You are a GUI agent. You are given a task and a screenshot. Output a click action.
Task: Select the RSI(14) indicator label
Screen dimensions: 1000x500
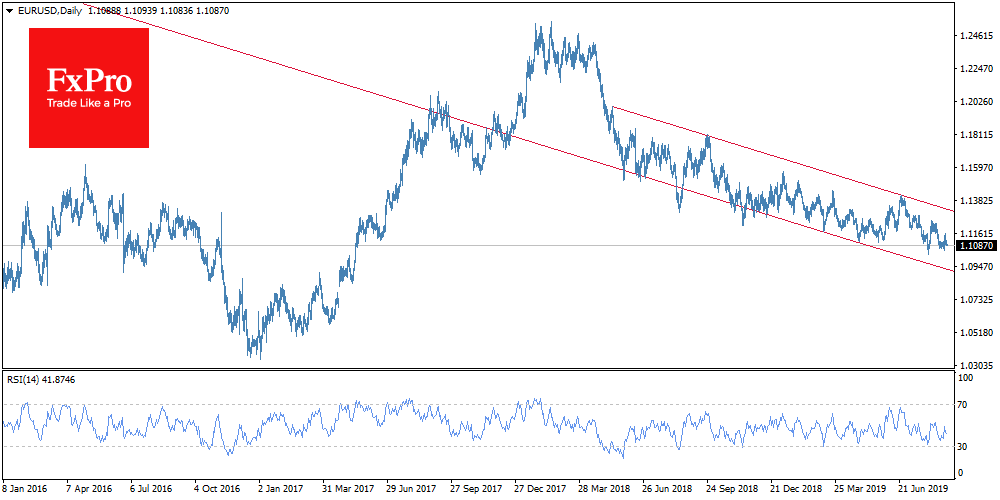(24, 380)
